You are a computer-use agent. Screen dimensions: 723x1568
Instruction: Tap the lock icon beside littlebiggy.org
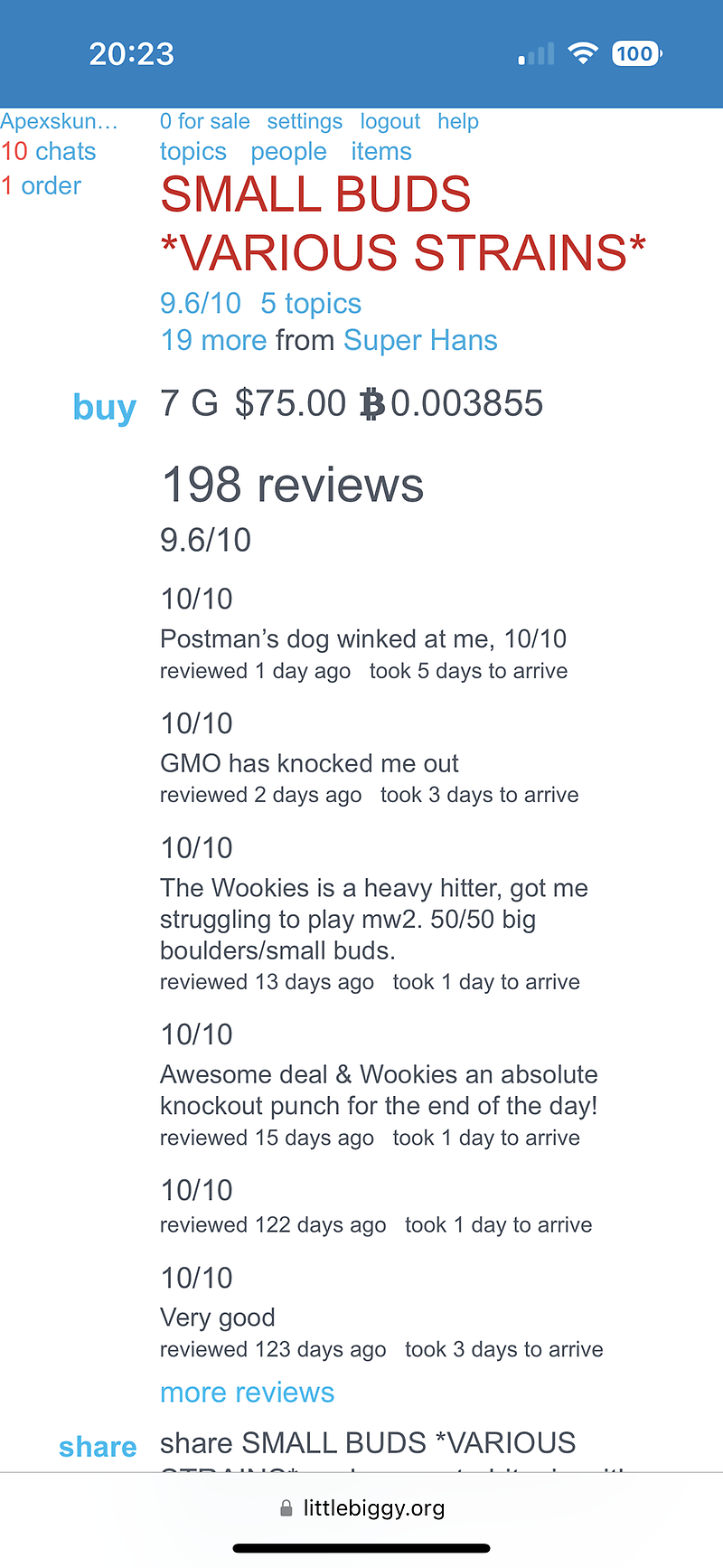pos(286,1507)
